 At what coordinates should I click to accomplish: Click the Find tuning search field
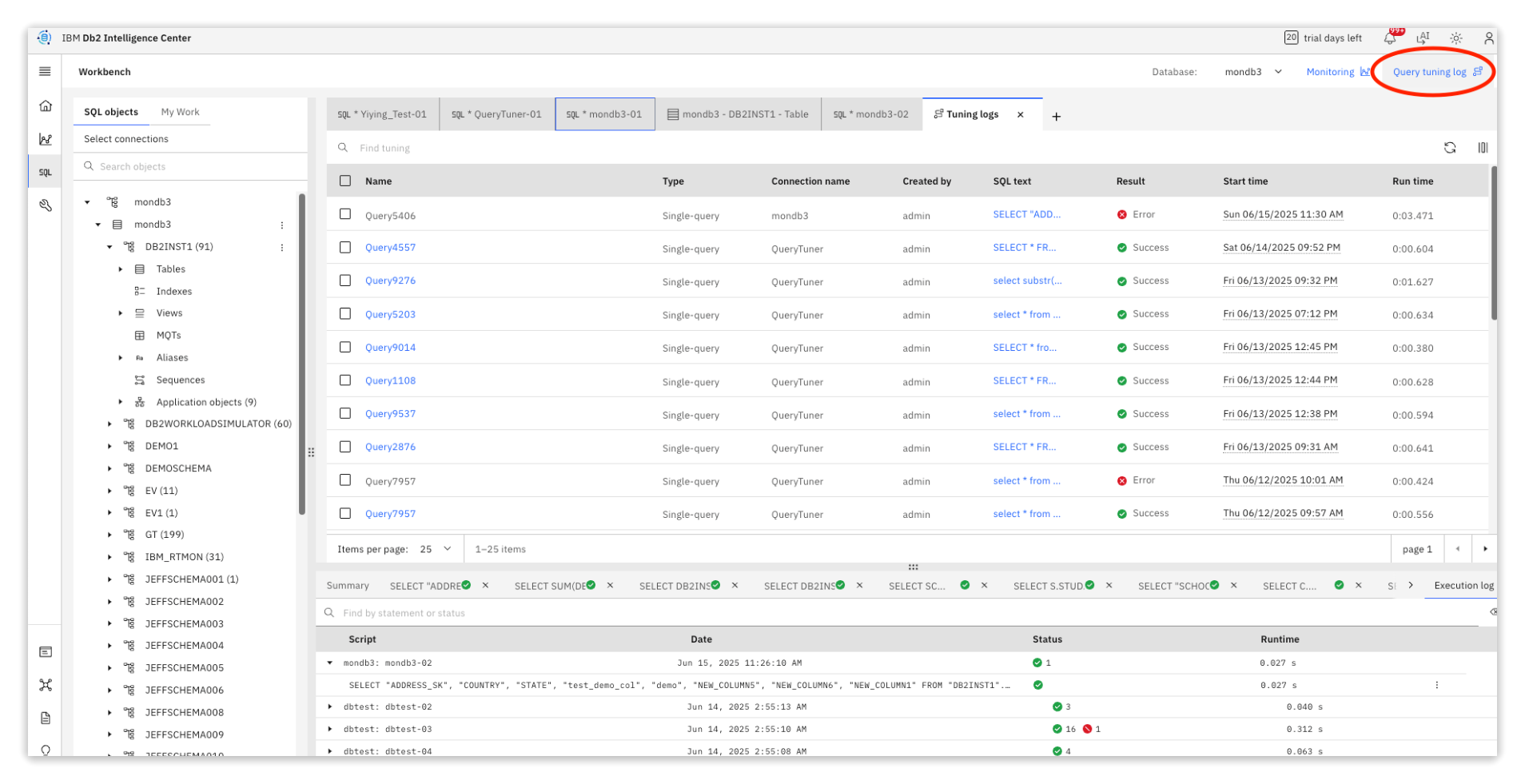point(879,148)
